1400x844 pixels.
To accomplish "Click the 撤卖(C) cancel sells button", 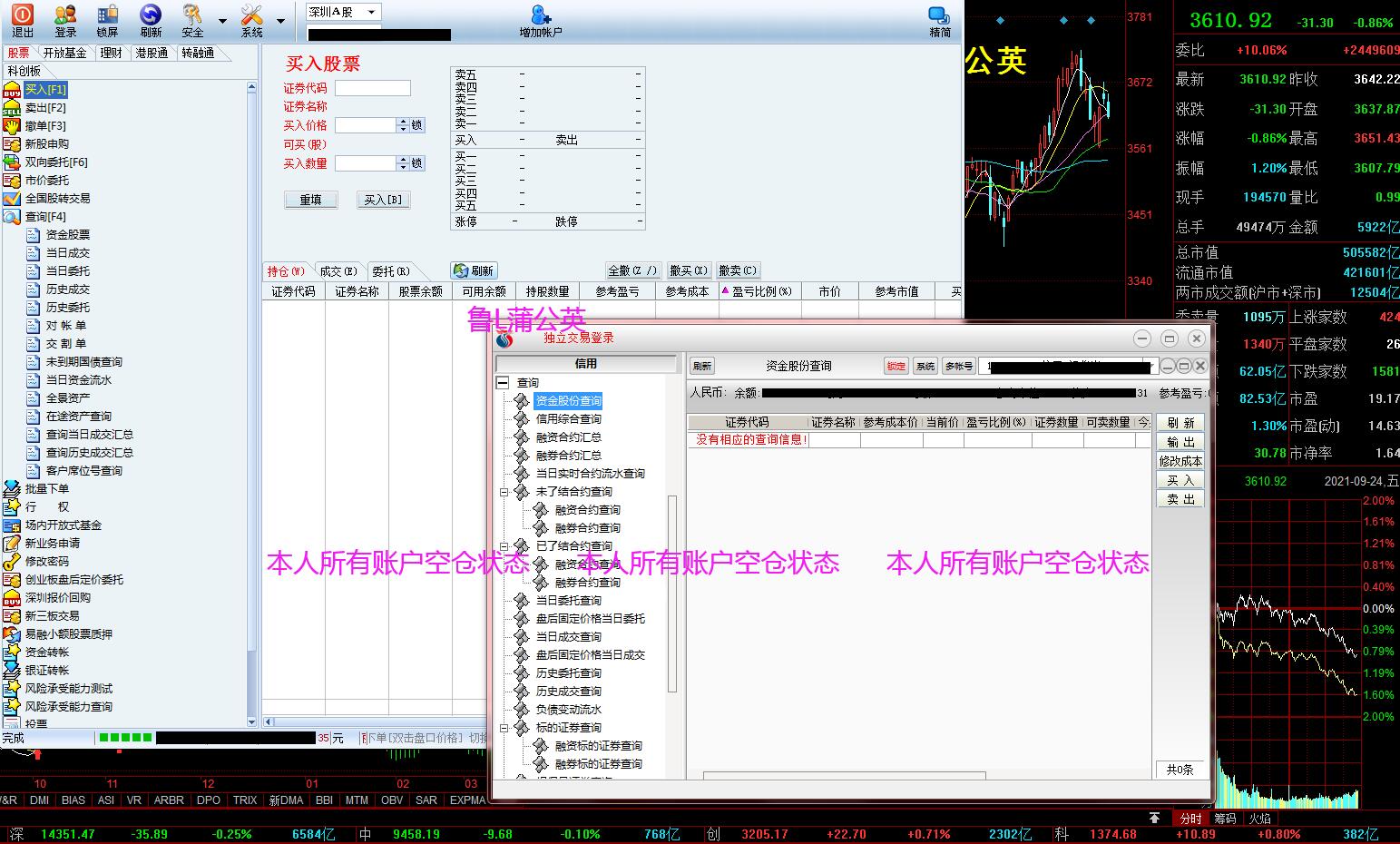I will pos(737,270).
